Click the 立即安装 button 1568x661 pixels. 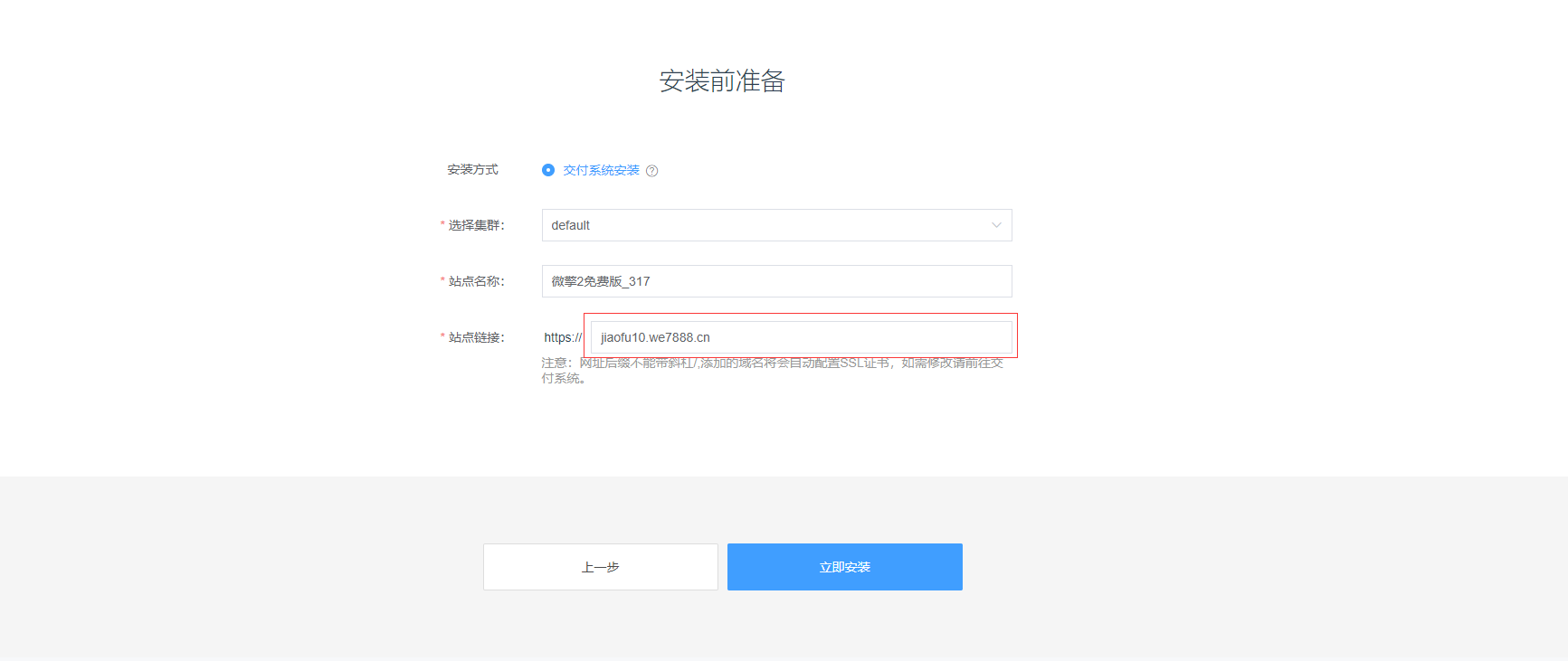tap(845, 567)
